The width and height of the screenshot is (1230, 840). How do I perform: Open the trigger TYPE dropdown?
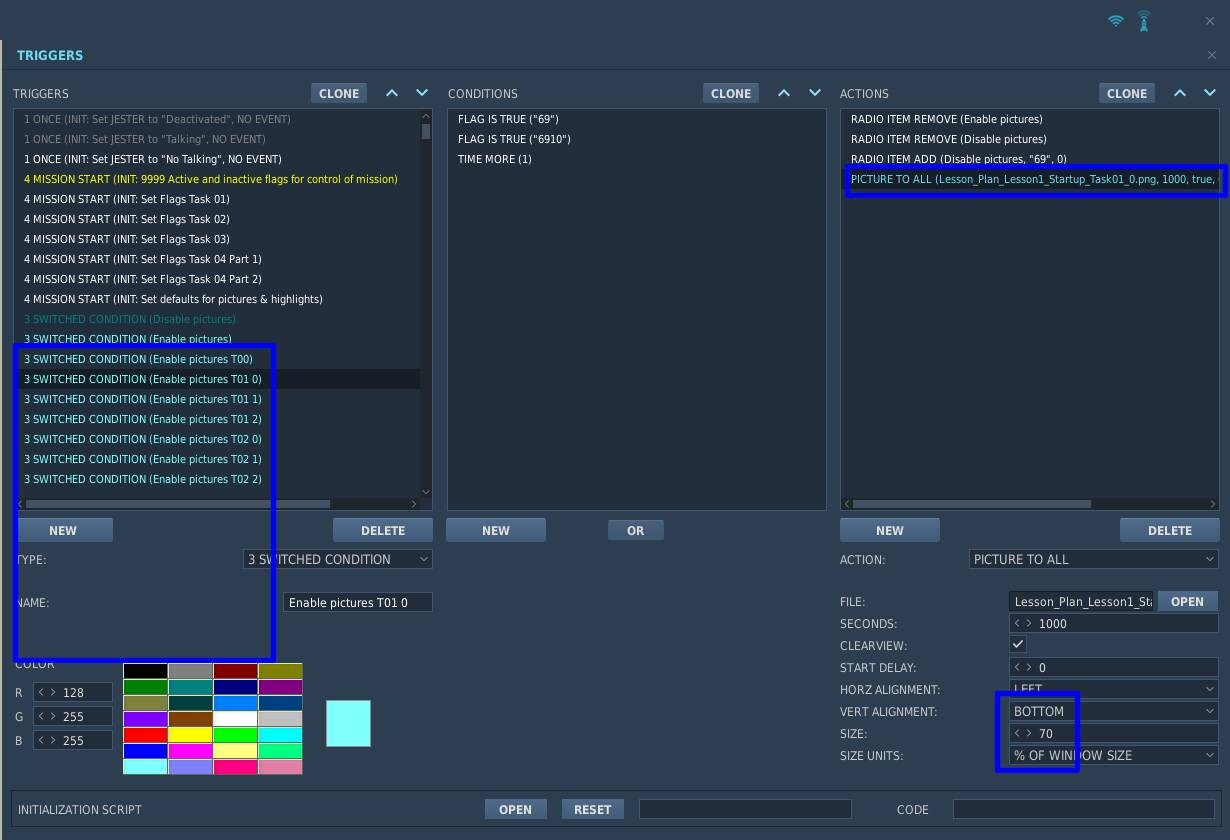pyautogui.click(x=338, y=559)
